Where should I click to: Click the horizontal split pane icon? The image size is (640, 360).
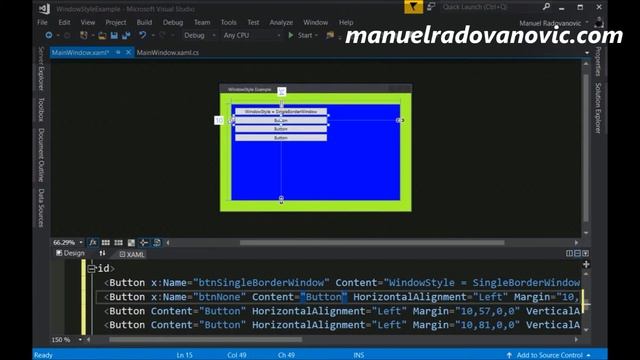click(x=578, y=253)
